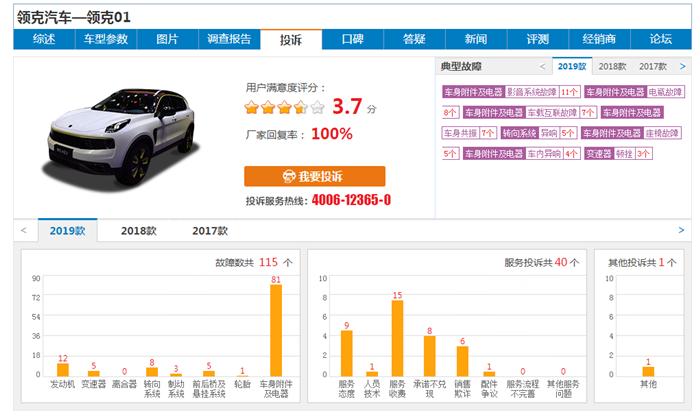Click the 我要投诉 orange complaint button
The height and width of the screenshot is (416, 700).
tap(315, 176)
